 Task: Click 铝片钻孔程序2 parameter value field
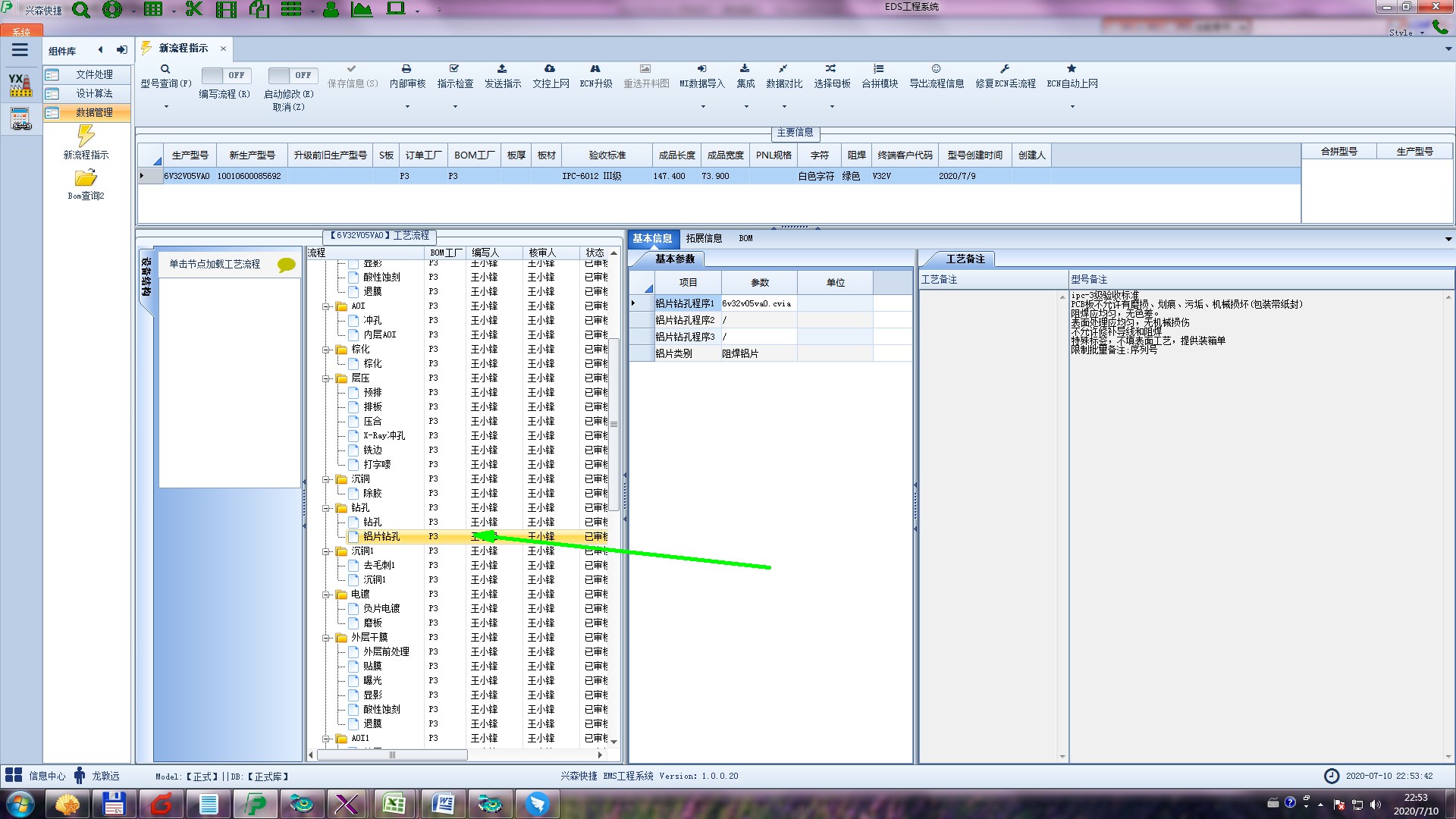(x=758, y=320)
